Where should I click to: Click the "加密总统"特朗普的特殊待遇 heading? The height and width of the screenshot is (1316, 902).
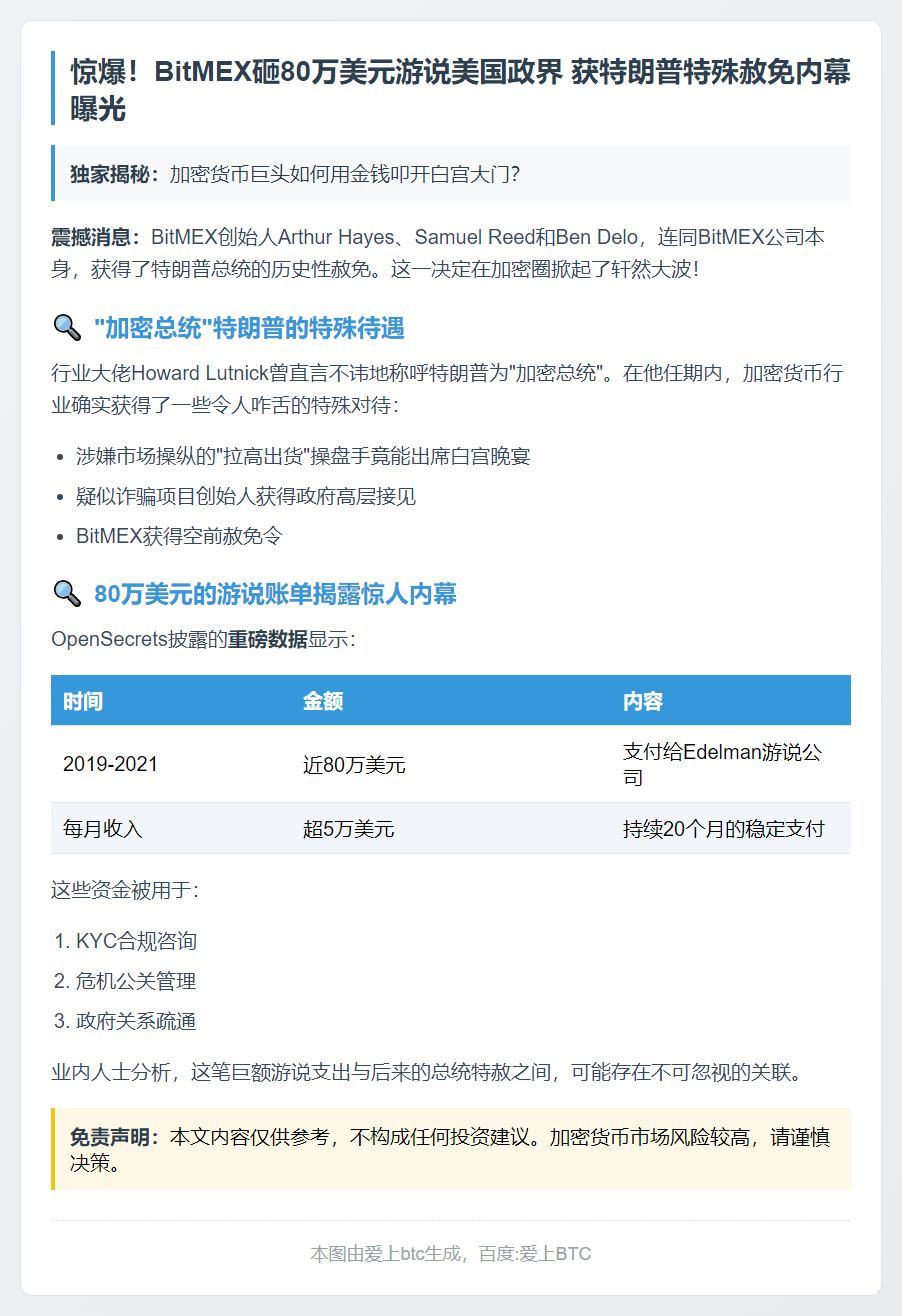point(249,328)
